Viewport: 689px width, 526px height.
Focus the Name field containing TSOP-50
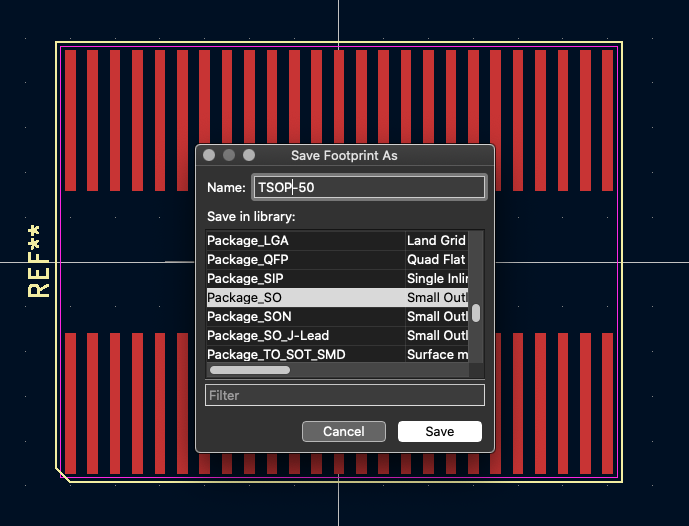[368, 187]
